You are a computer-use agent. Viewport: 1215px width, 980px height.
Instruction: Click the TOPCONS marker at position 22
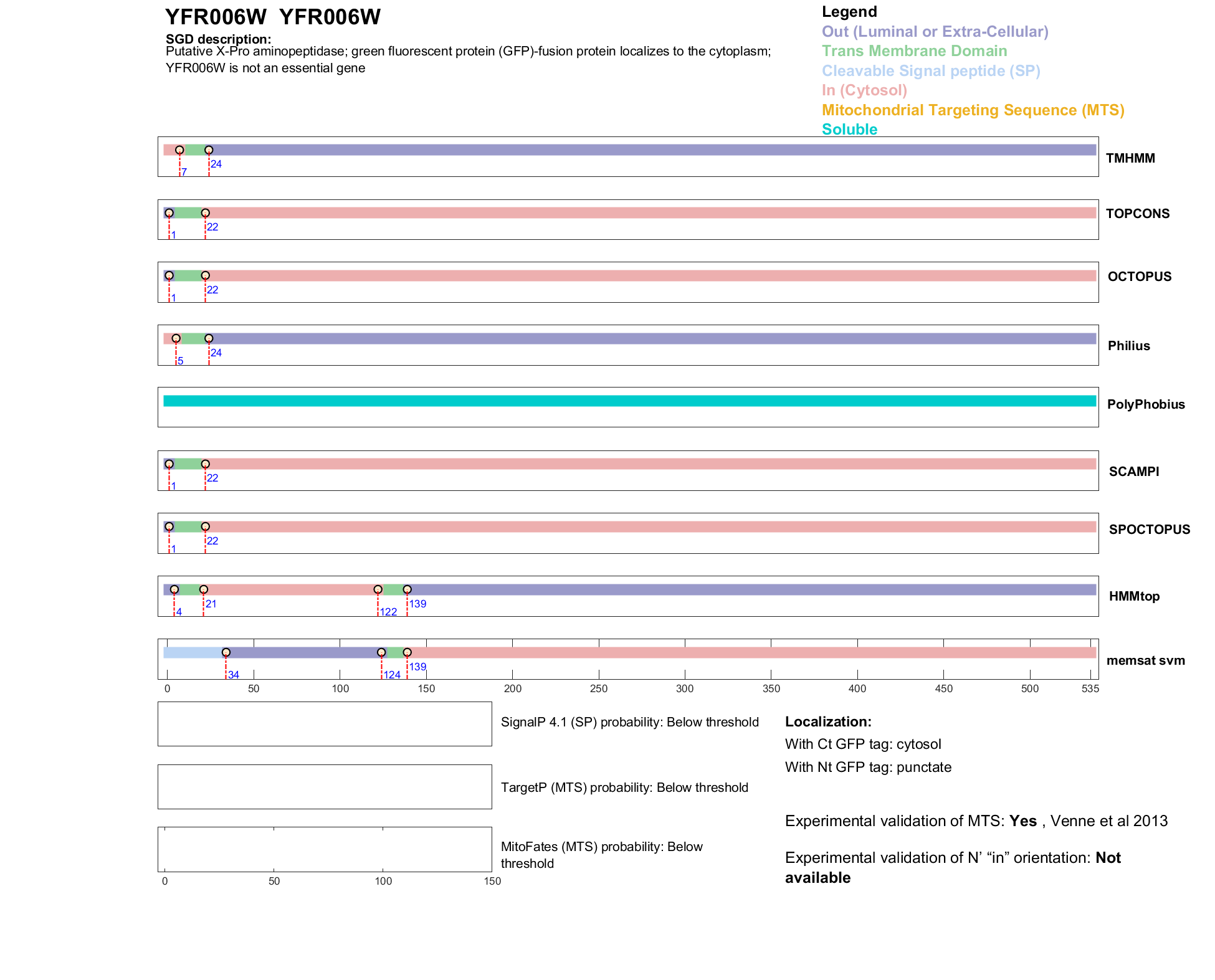pos(205,213)
